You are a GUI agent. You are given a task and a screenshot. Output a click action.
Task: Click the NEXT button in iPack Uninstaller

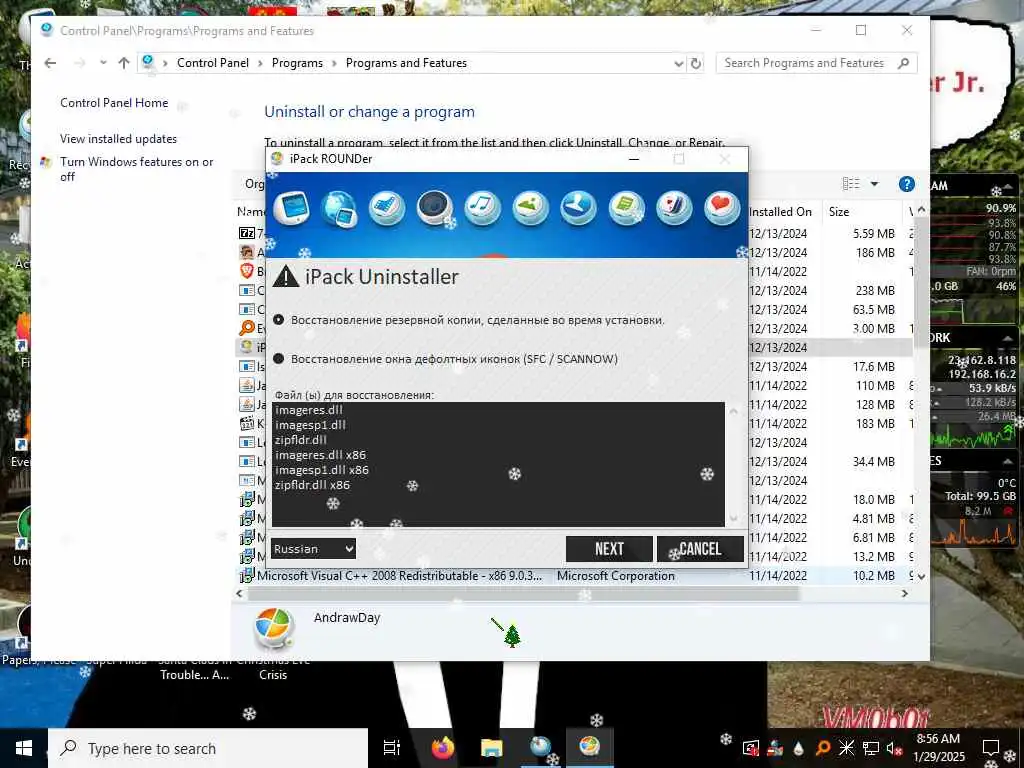(609, 549)
